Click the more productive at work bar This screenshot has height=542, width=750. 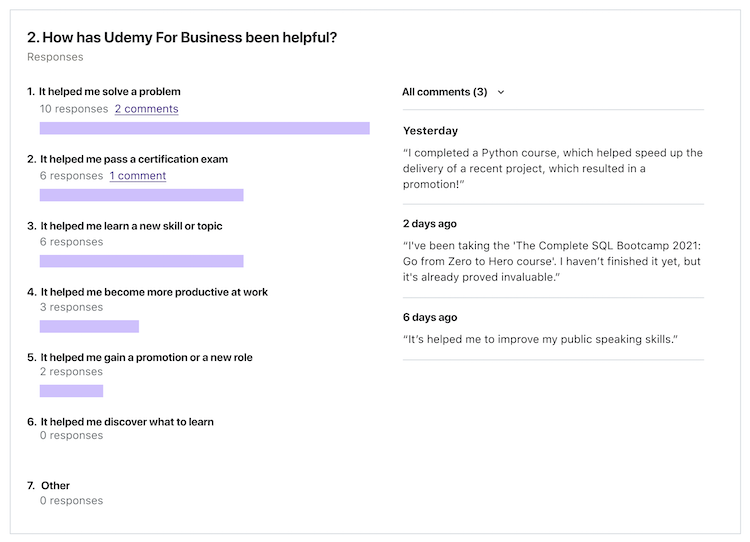[x=89, y=326]
